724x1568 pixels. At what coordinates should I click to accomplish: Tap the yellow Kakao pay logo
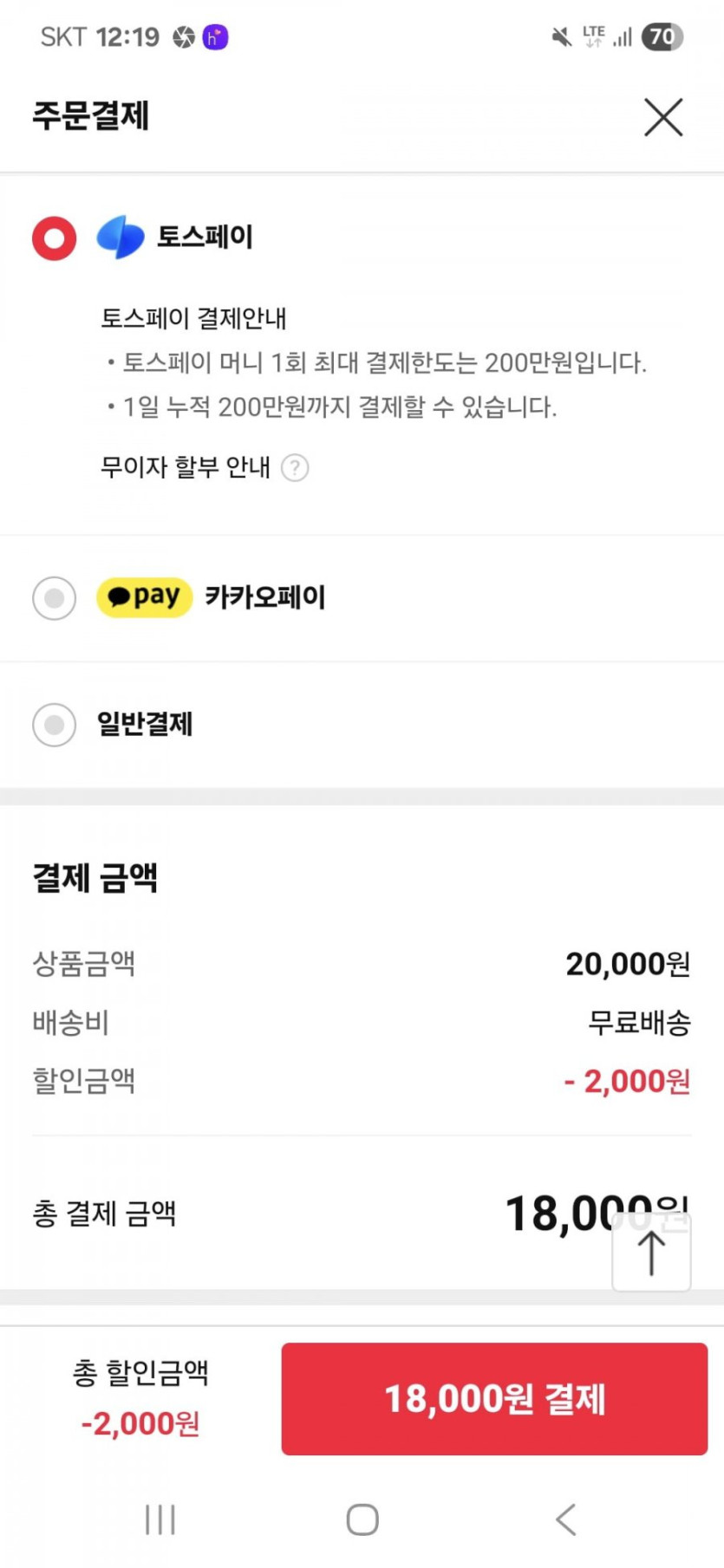point(144,597)
